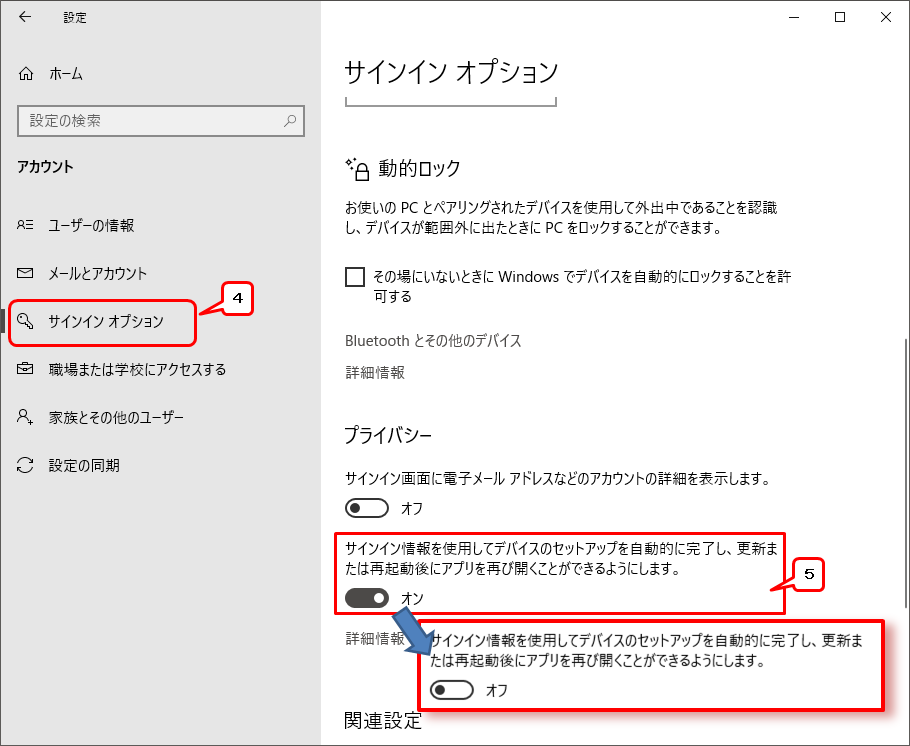Toggle the switch in the callout popup
This screenshot has height=746, width=910.
451,690
